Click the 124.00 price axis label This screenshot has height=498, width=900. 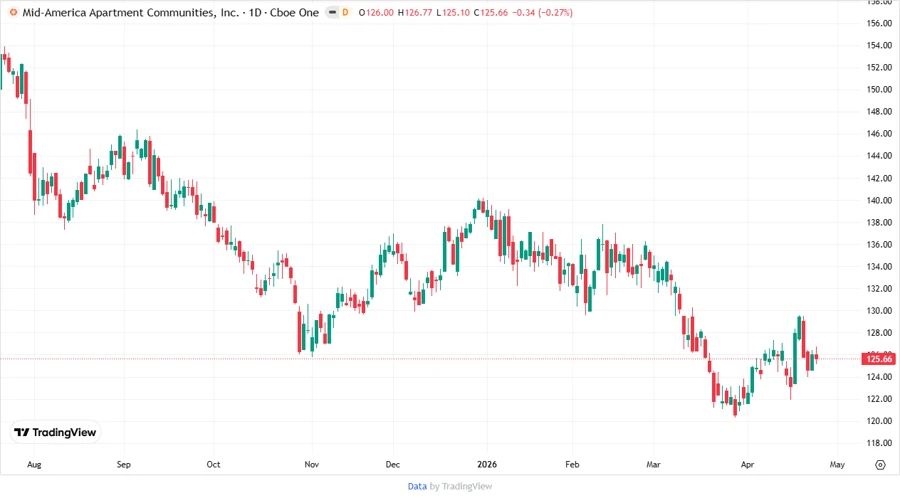pos(879,377)
